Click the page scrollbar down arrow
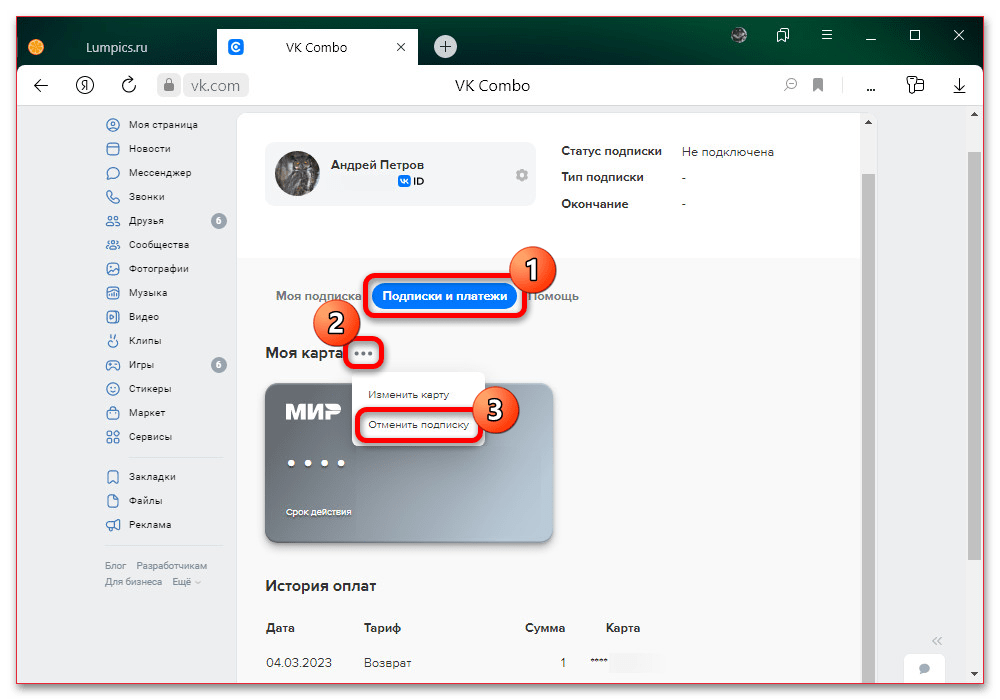 974,673
